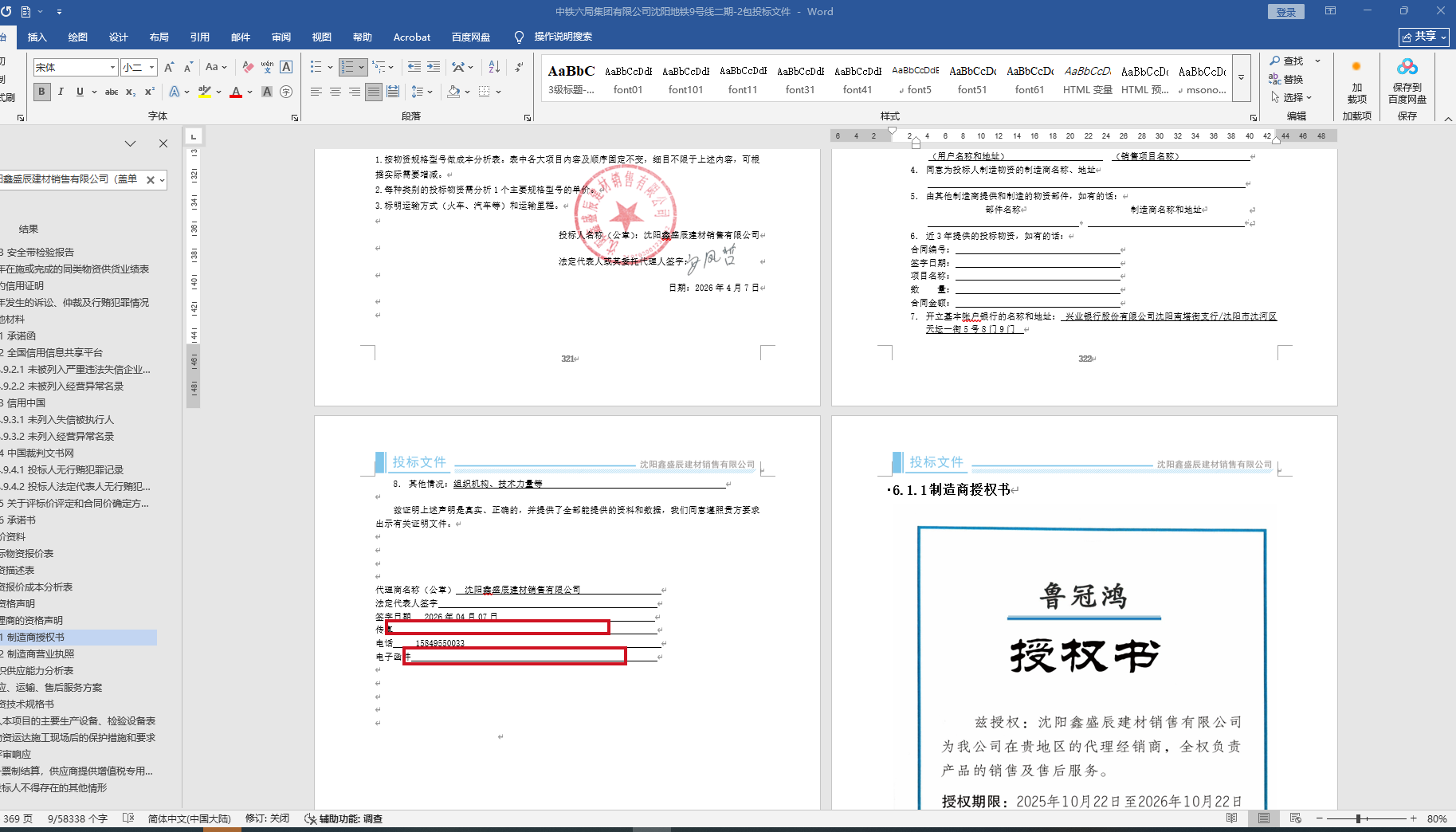Apply a character border to text
1456x832 pixels.
click(286, 68)
